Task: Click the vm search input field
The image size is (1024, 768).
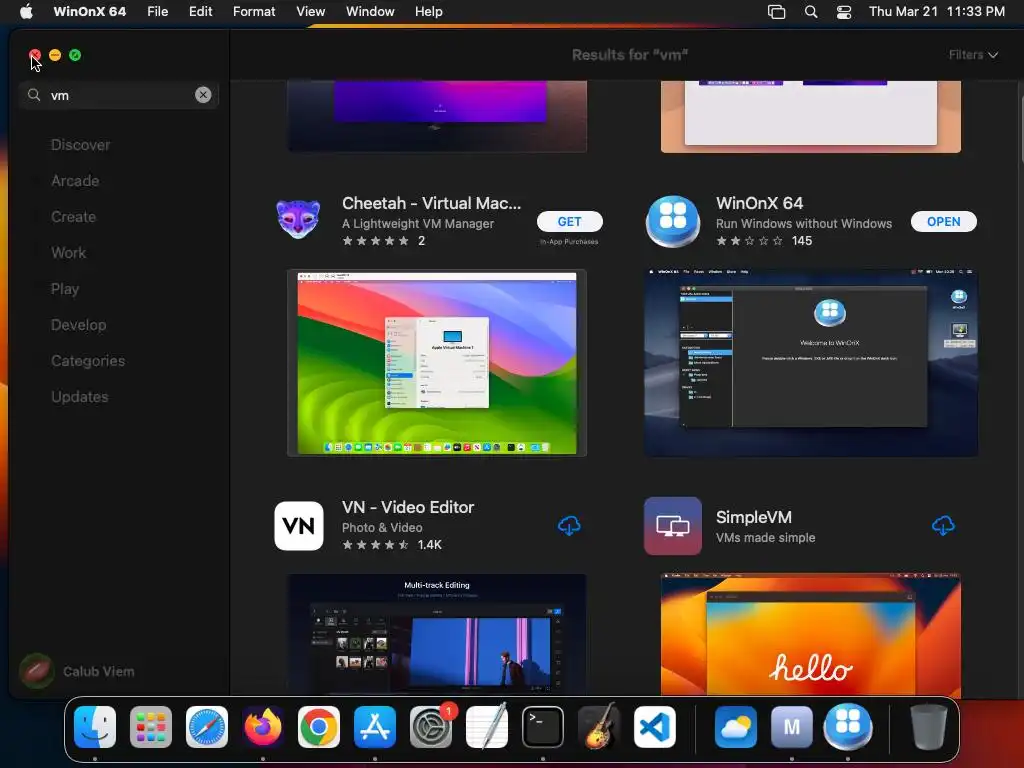Action: point(119,95)
